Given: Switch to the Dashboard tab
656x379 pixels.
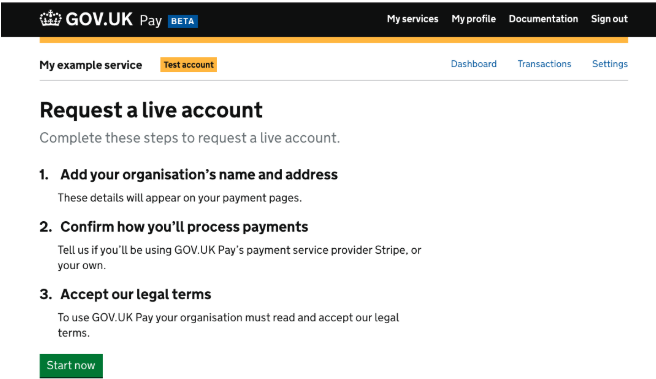Looking at the screenshot, I should point(474,64).
